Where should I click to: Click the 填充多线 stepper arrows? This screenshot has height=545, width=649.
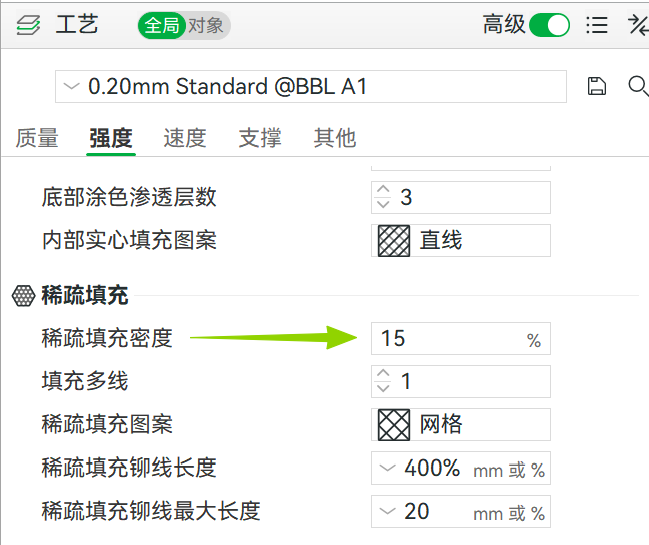383,381
